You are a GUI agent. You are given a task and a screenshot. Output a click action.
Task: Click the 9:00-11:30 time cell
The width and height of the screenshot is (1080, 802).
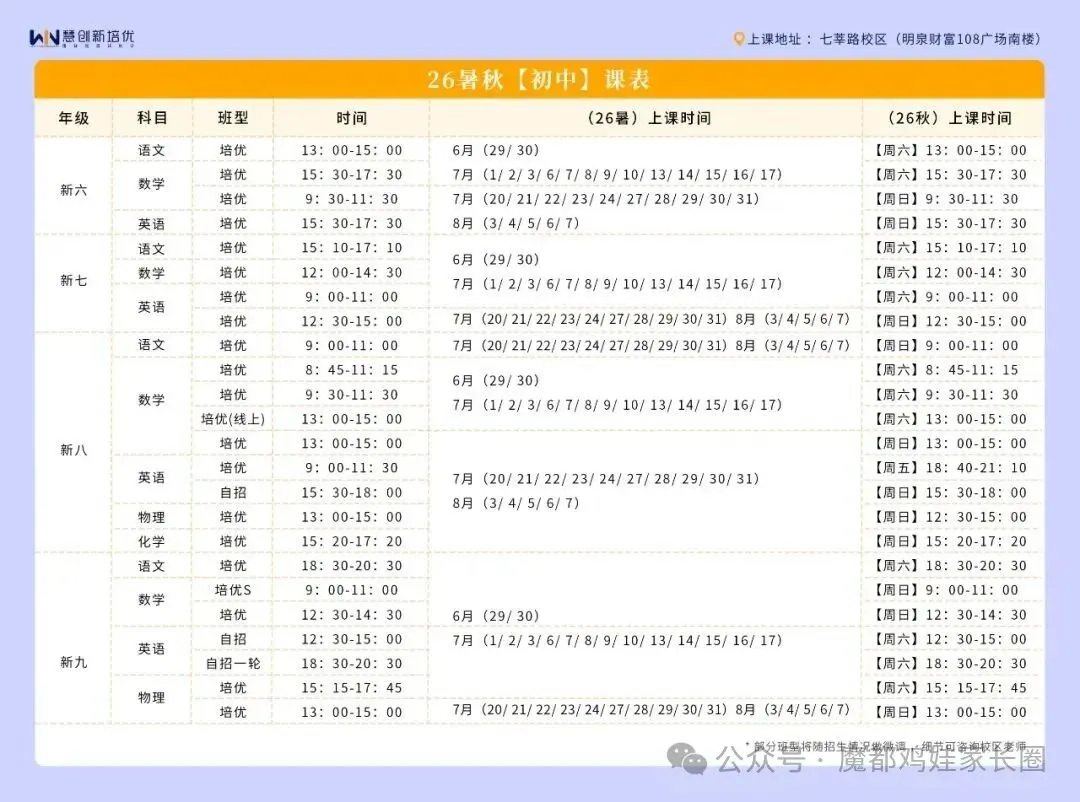point(351,468)
